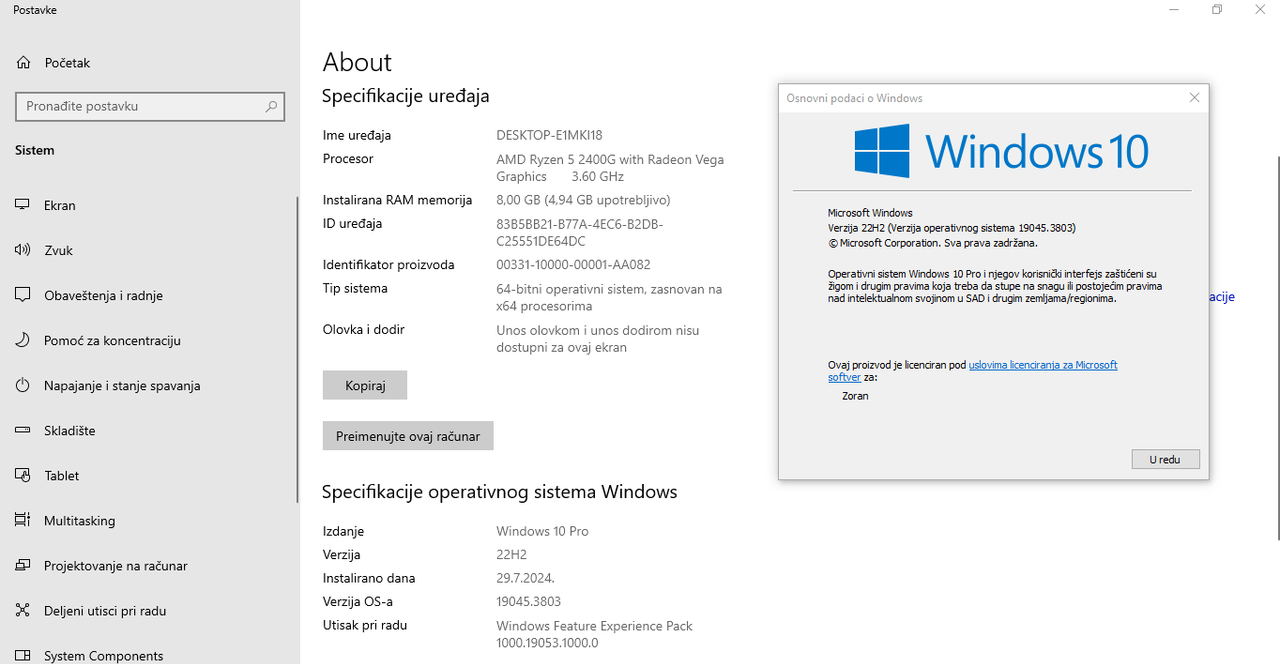Click the Multitasking icon in sidebar
The image size is (1280, 664).
click(23, 520)
